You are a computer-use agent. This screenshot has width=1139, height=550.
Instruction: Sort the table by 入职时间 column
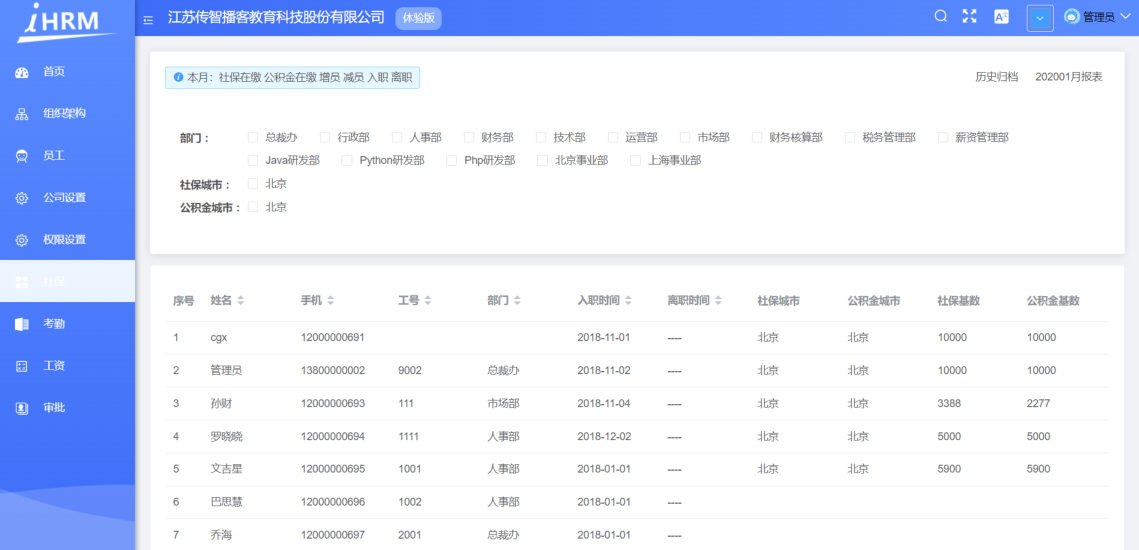[x=628, y=300]
